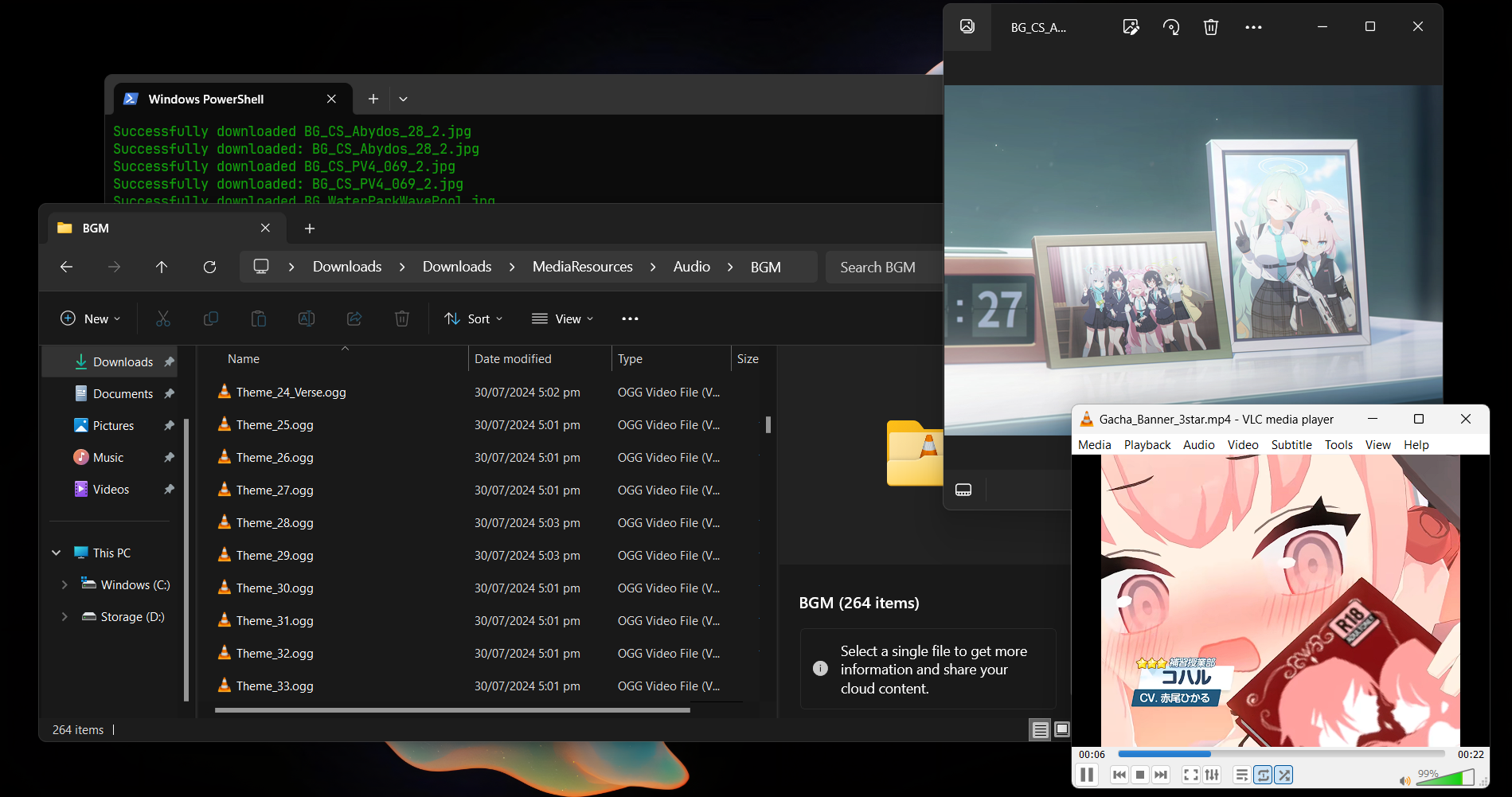Screen dimensions: 1512x797
Task: Switch Explorer to details view icon
Action: [x=1040, y=729]
